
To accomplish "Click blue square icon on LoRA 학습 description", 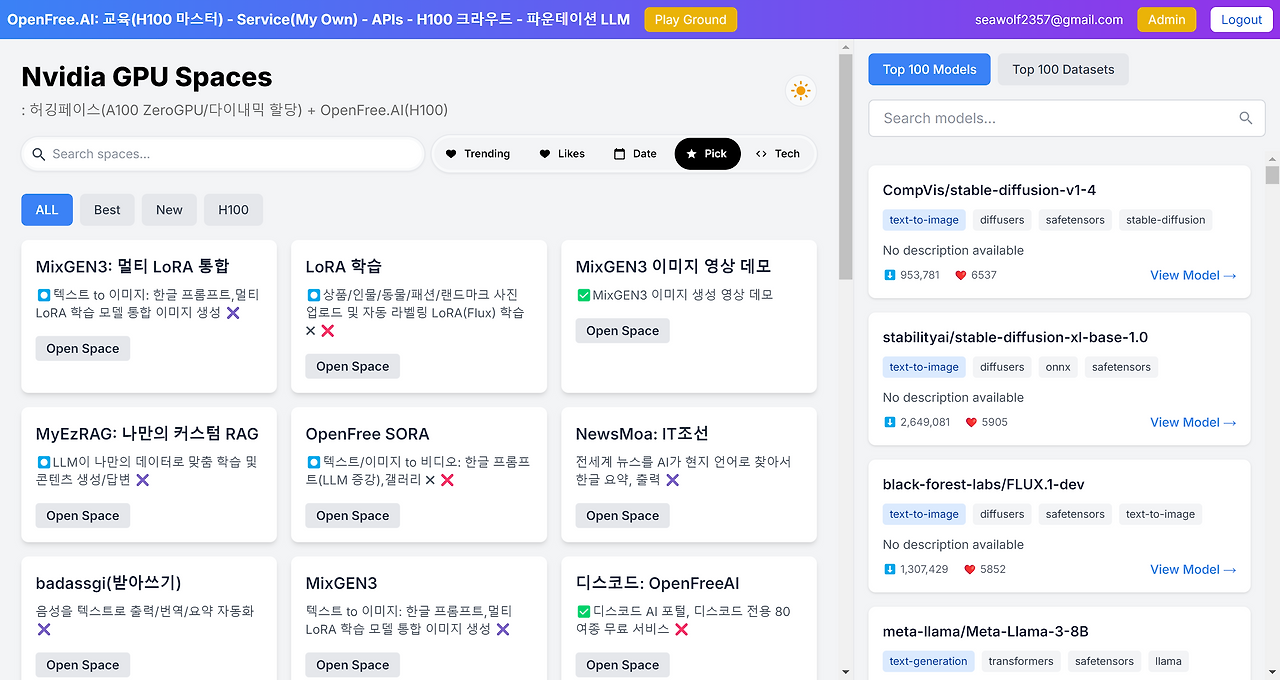I will pyautogui.click(x=313, y=295).
